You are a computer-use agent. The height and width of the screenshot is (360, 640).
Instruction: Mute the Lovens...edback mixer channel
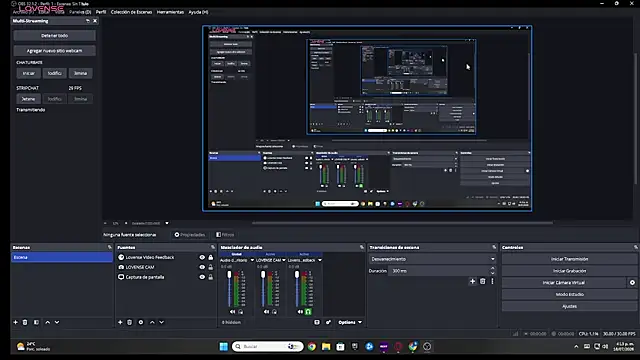pyautogui.click(x=300, y=312)
